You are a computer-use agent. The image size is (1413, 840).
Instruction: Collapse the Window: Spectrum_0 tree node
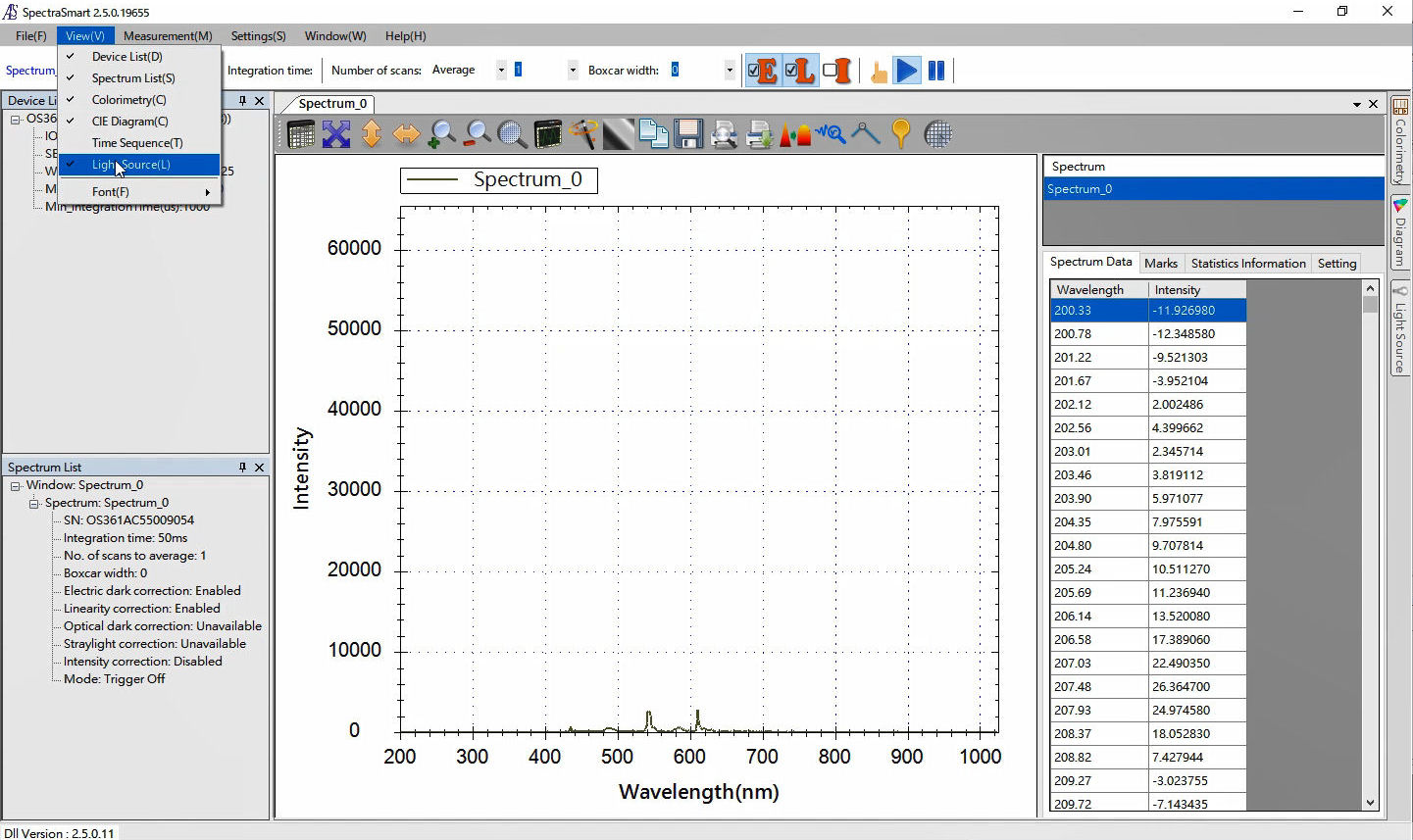click(x=16, y=486)
